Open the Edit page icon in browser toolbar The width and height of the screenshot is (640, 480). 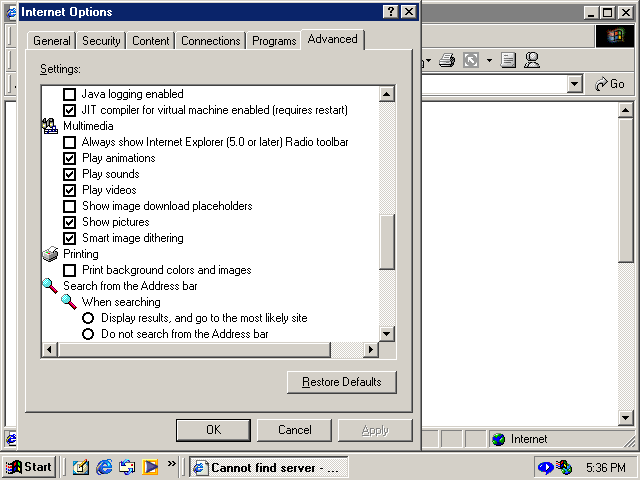[508, 61]
